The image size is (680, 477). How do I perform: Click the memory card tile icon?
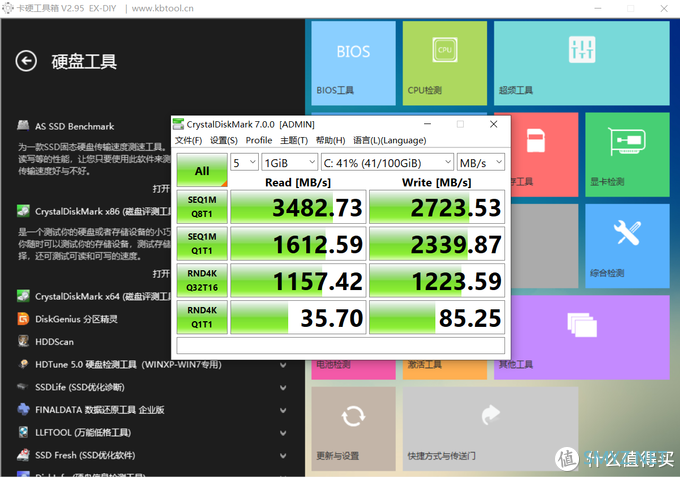point(536,141)
